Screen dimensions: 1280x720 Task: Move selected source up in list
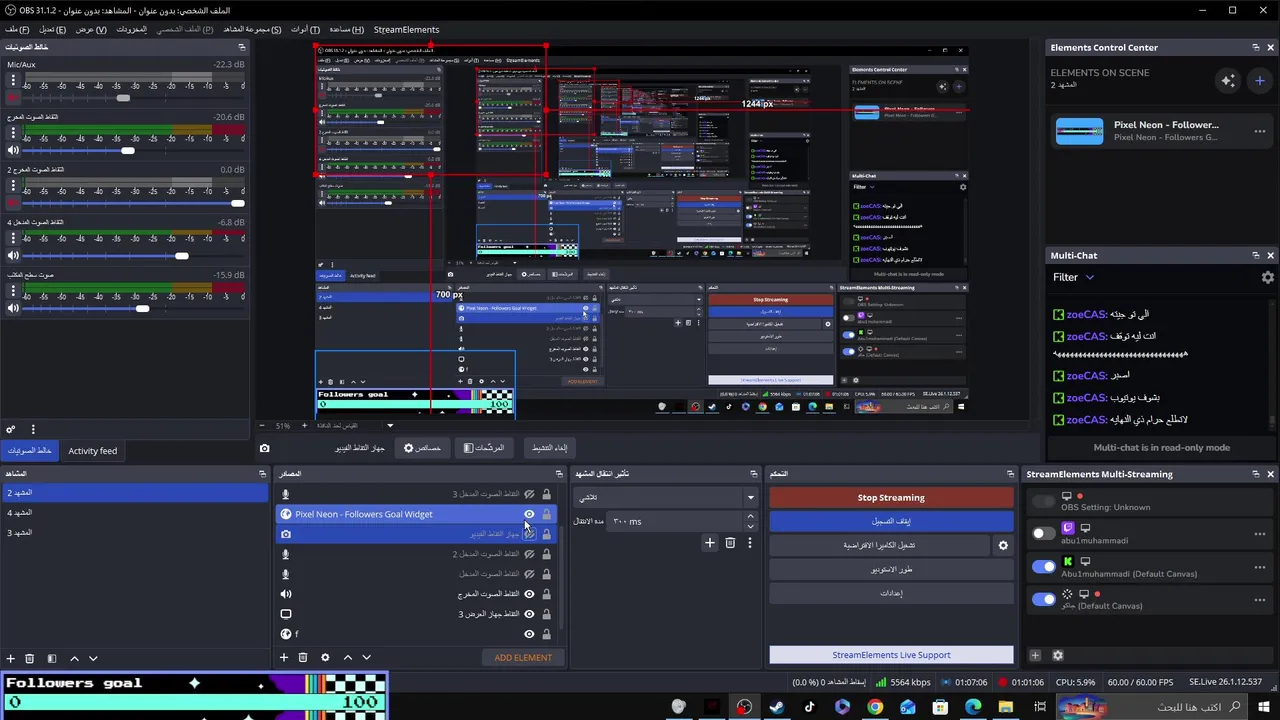pyautogui.click(x=348, y=657)
